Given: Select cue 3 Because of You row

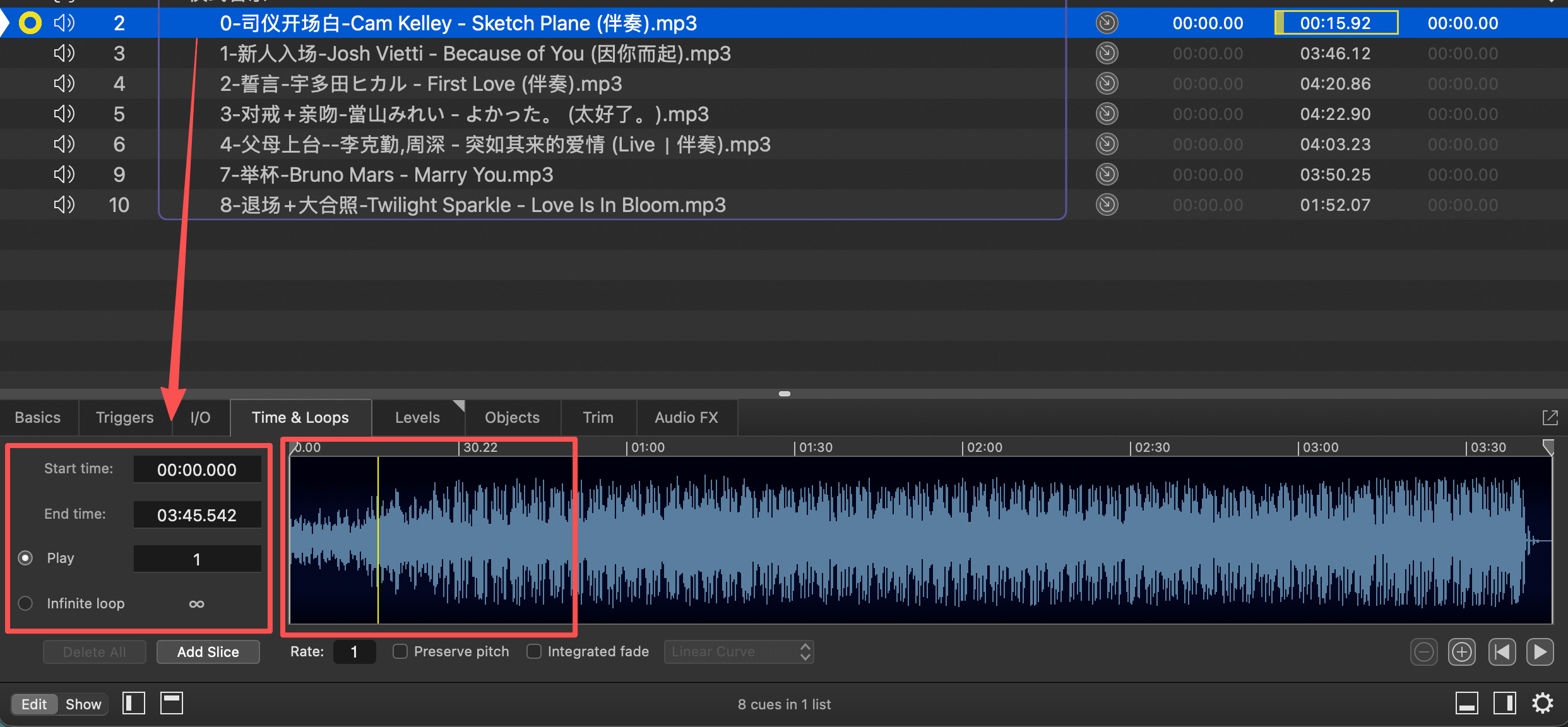Looking at the screenshot, I should 784,54.
